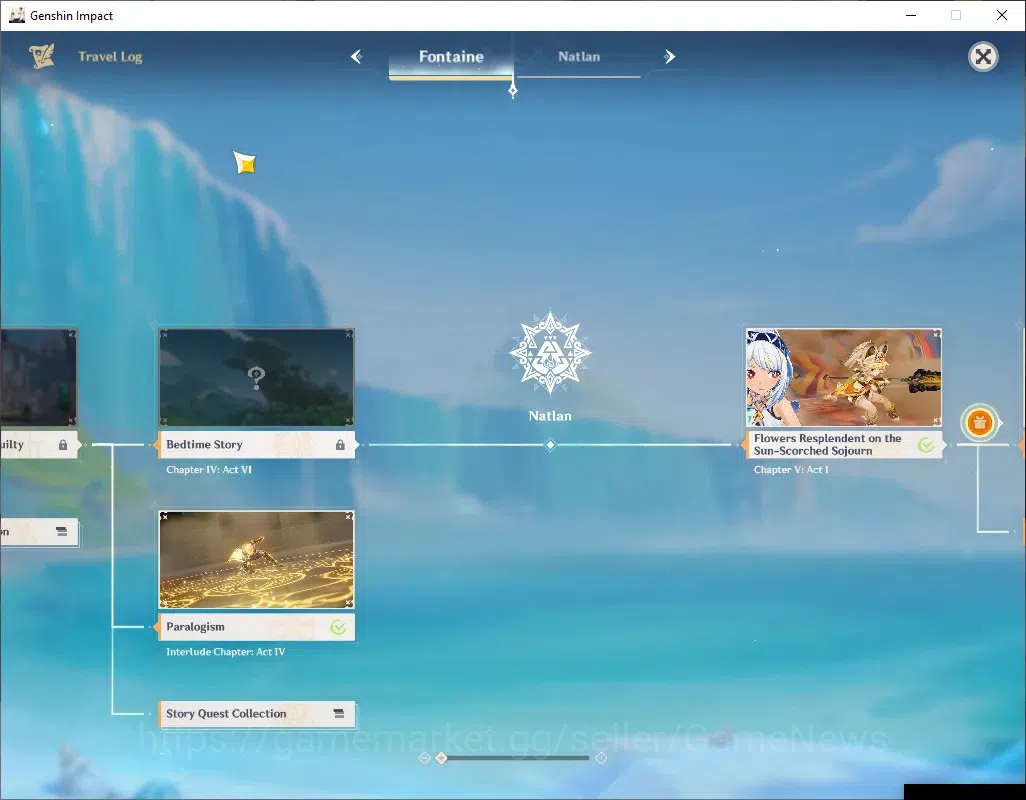The image size is (1026, 800).
Task: Click the yellow star cursor marker
Action: 245,163
